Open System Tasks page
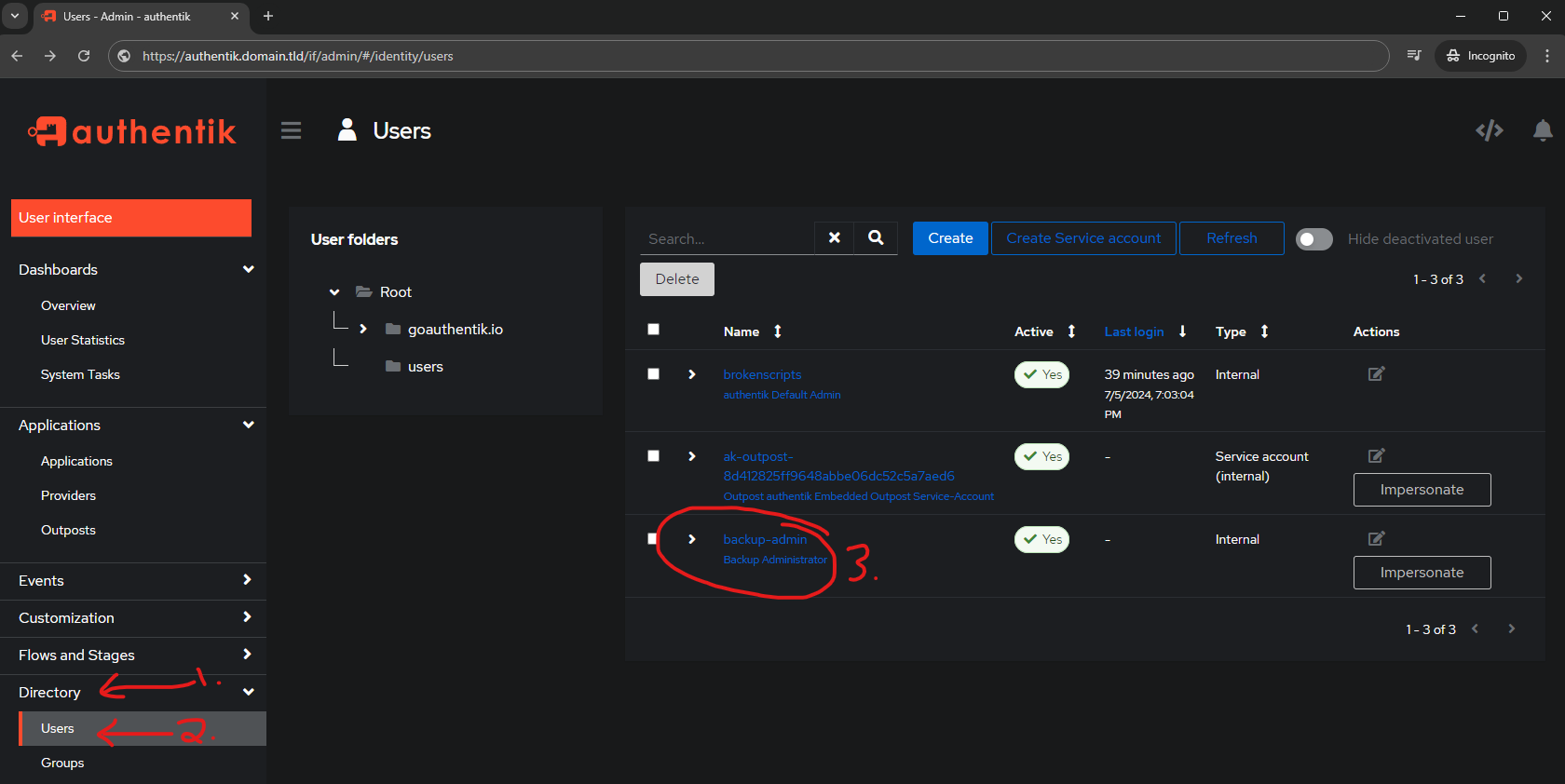This screenshot has height=784, width=1565. pyautogui.click(x=80, y=374)
